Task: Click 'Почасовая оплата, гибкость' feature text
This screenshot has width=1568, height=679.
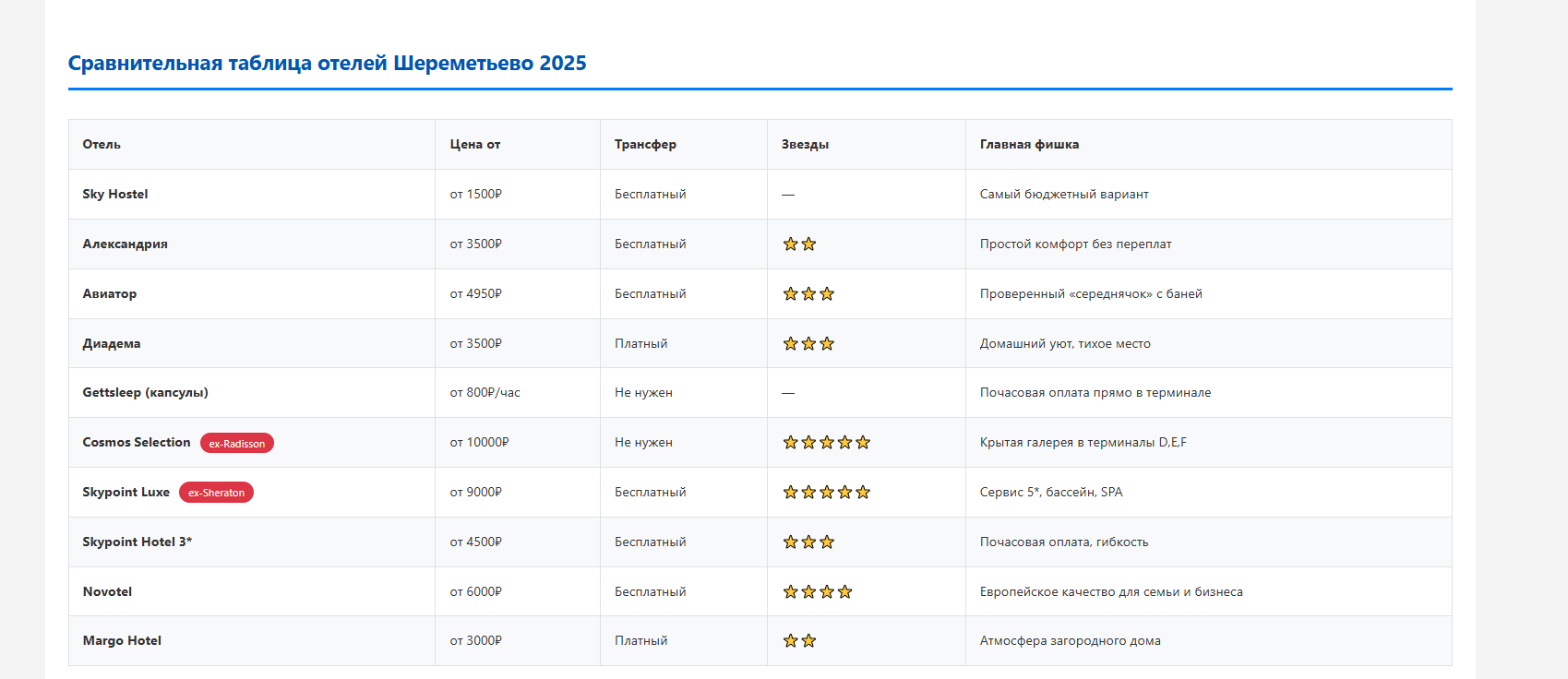Action: (x=1064, y=542)
